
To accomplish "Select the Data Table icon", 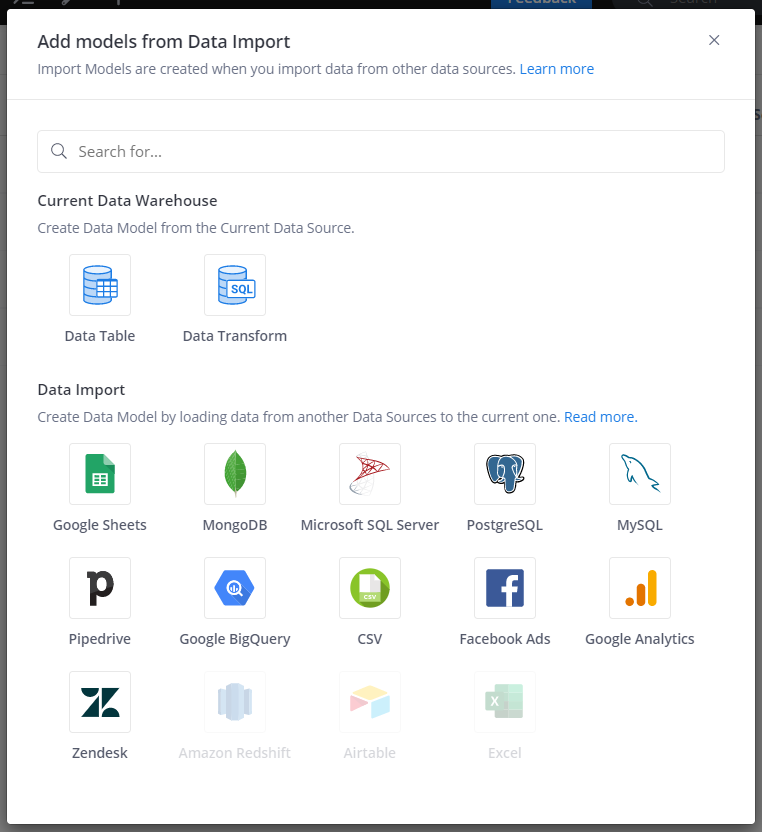I will 100,285.
